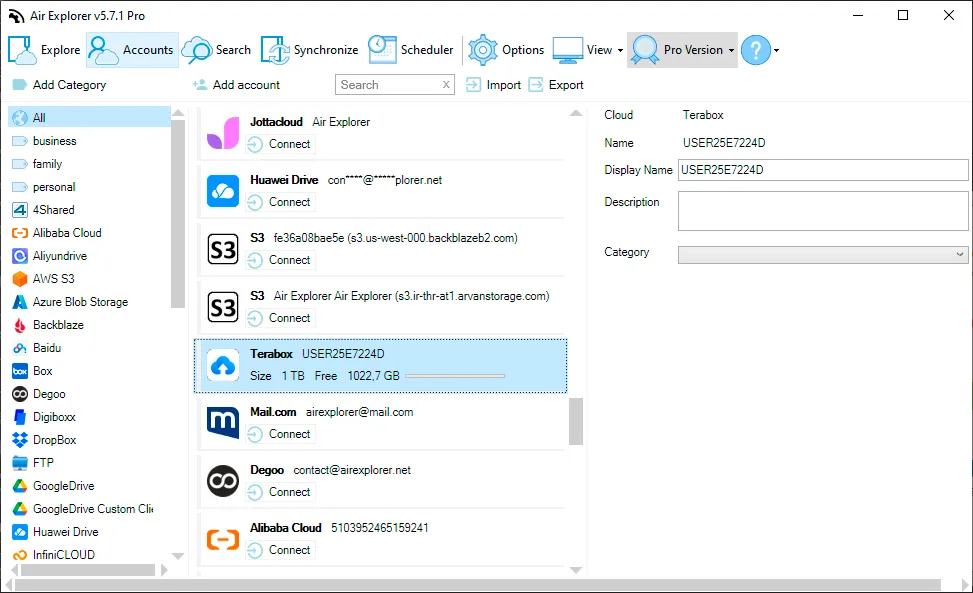Connect the Huawei Drive account
The image size is (973, 593).
coord(280,202)
